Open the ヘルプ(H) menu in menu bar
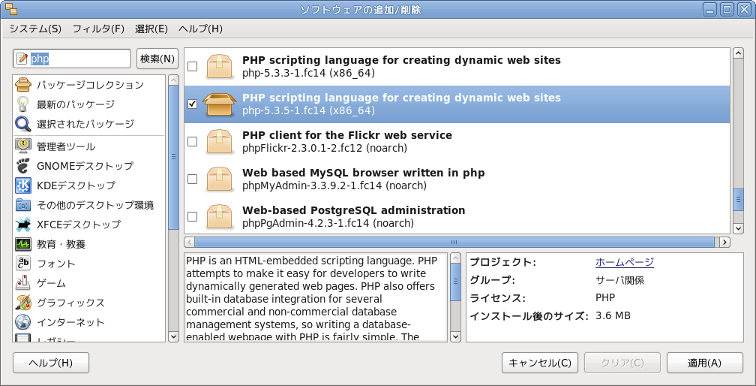Screen dimensions: 756x386 tap(200, 29)
